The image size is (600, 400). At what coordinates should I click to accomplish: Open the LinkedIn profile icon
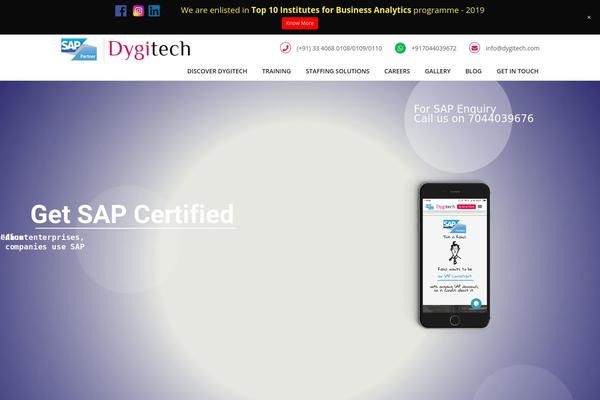tap(154, 11)
